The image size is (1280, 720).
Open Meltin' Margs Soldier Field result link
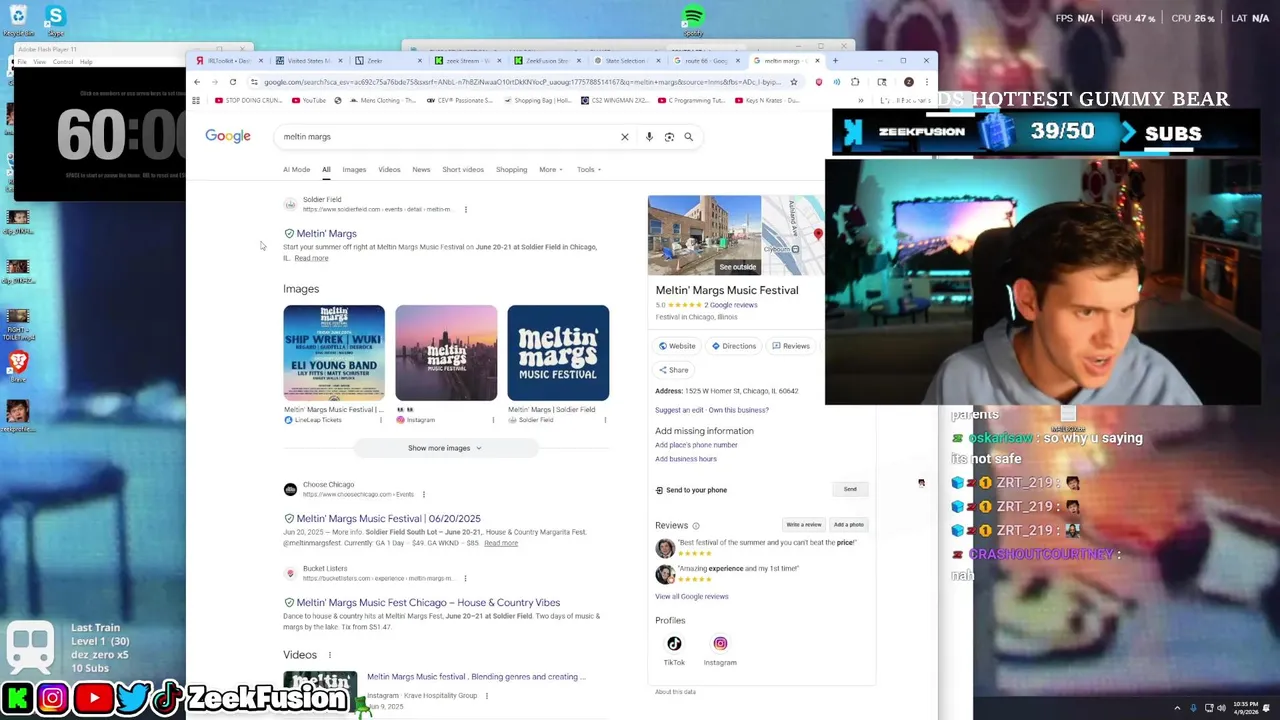[x=326, y=234]
